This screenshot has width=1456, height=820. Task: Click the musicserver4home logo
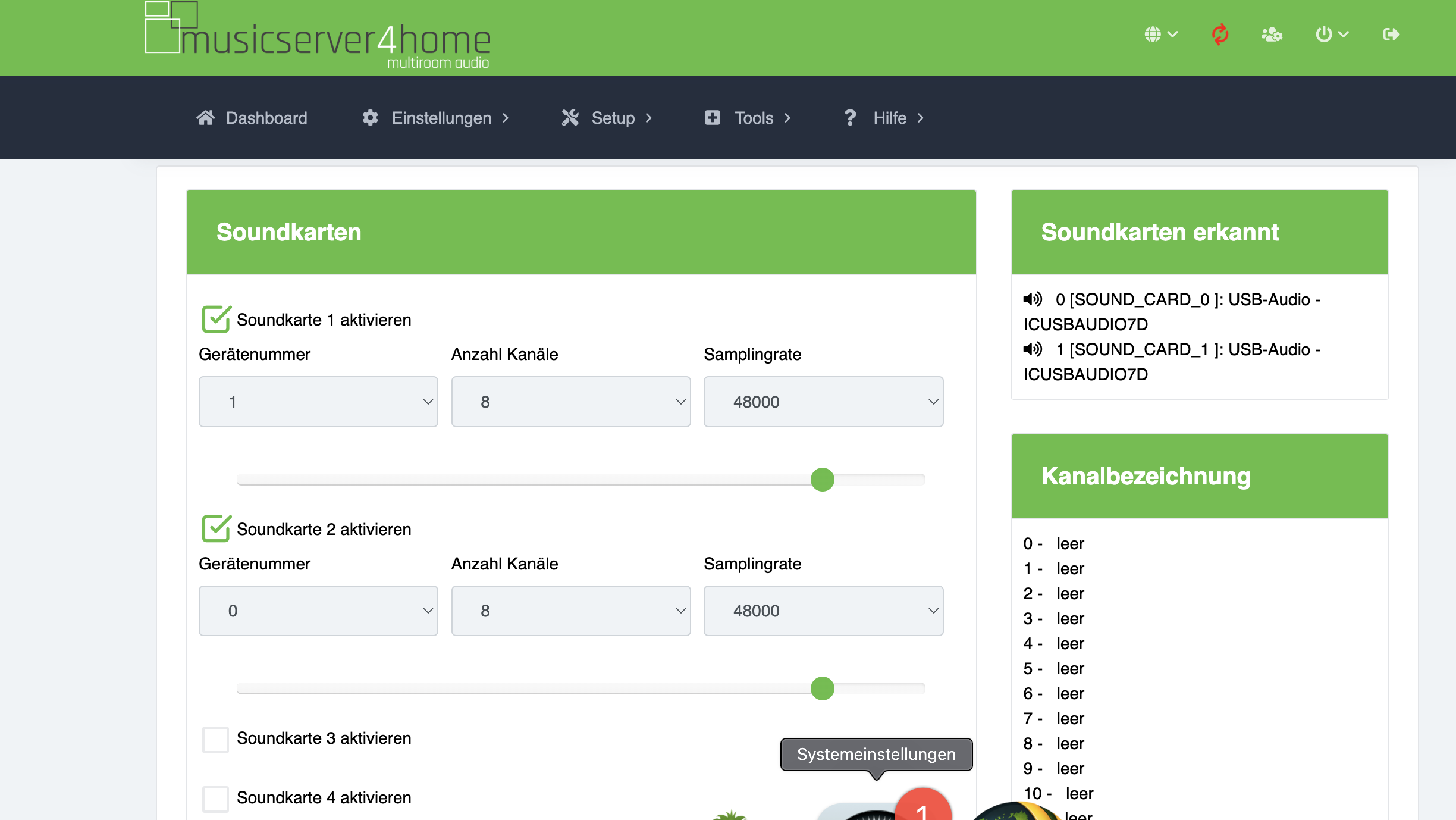coord(318,36)
